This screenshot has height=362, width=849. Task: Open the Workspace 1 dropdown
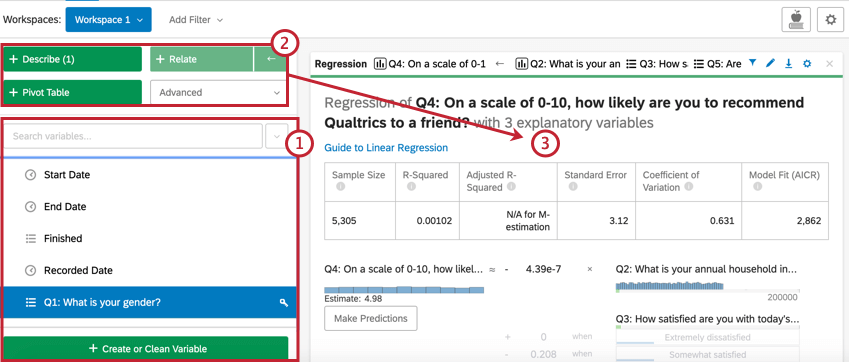108,19
